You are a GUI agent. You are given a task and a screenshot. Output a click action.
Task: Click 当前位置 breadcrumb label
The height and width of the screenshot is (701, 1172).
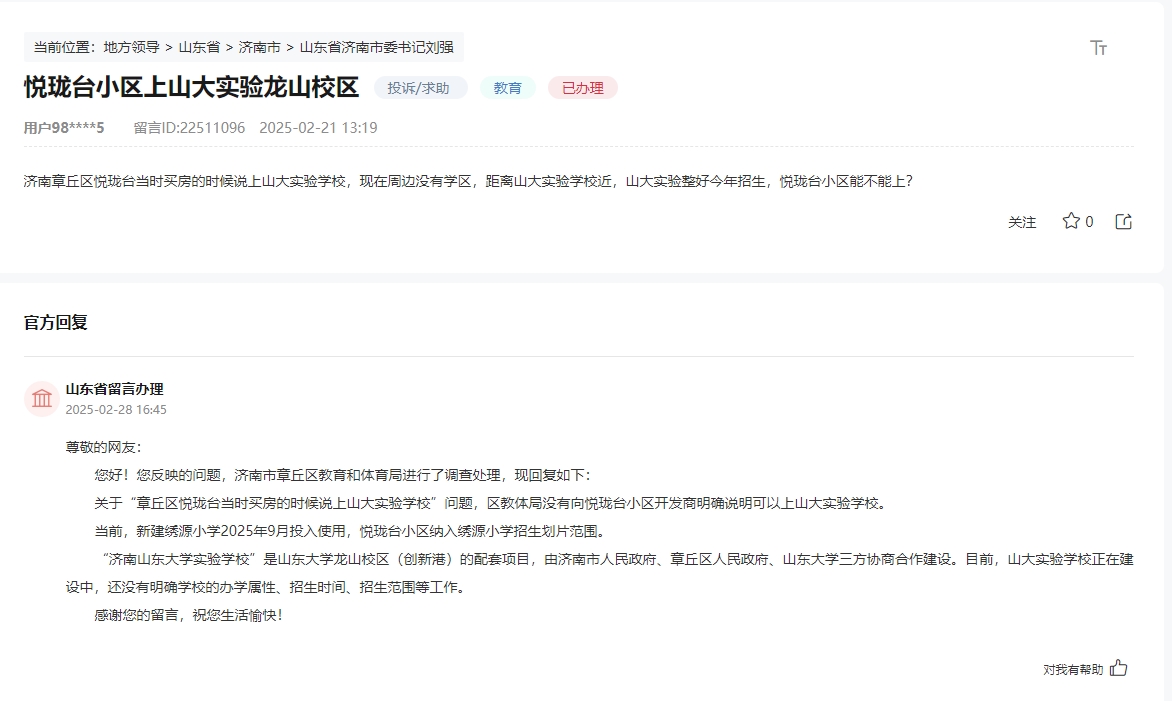pyautogui.click(x=64, y=47)
